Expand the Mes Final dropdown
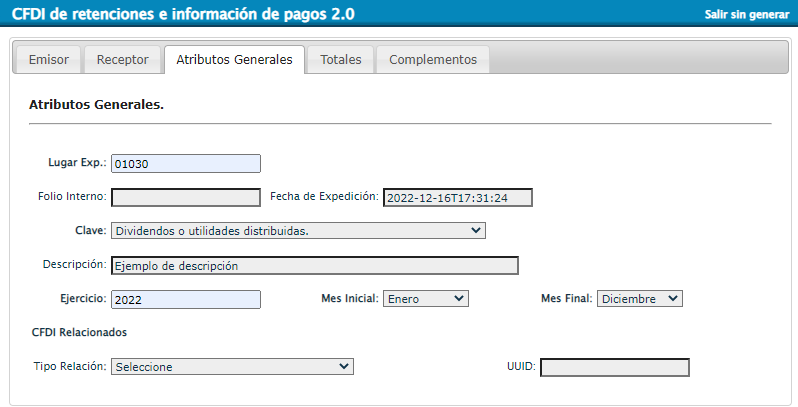This screenshot has height=407, width=798. 639,299
